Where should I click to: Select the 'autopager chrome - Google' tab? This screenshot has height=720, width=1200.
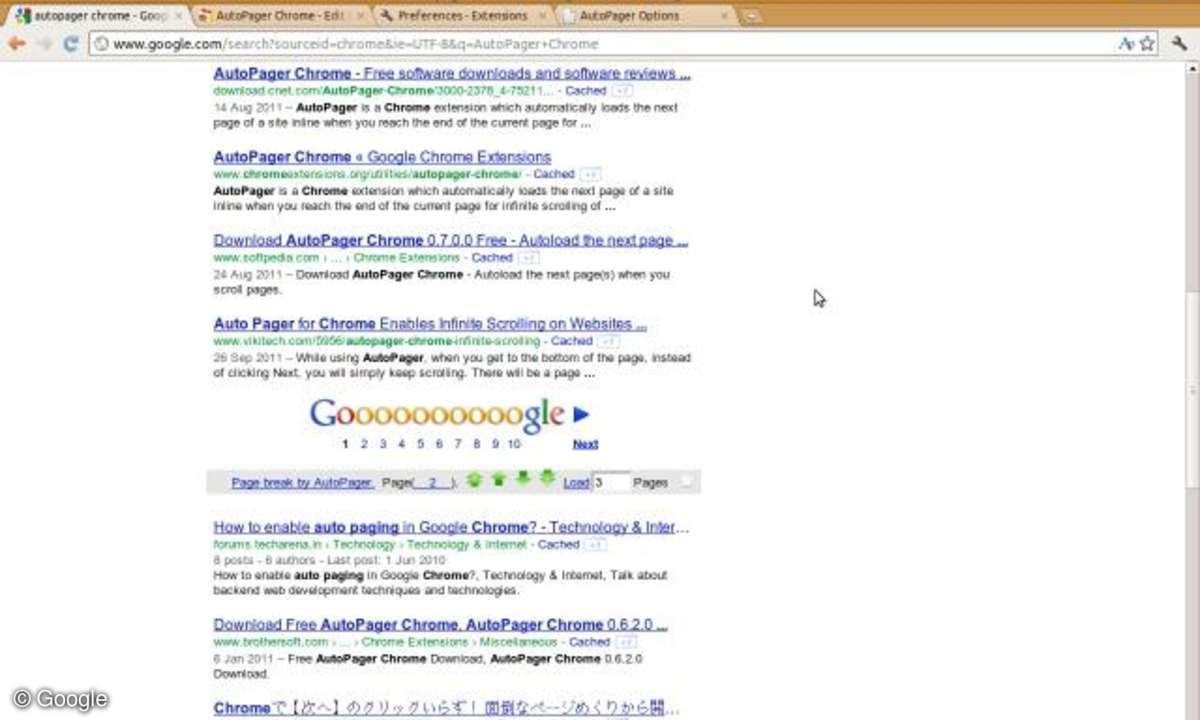pyautogui.click(x=98, y=16)
